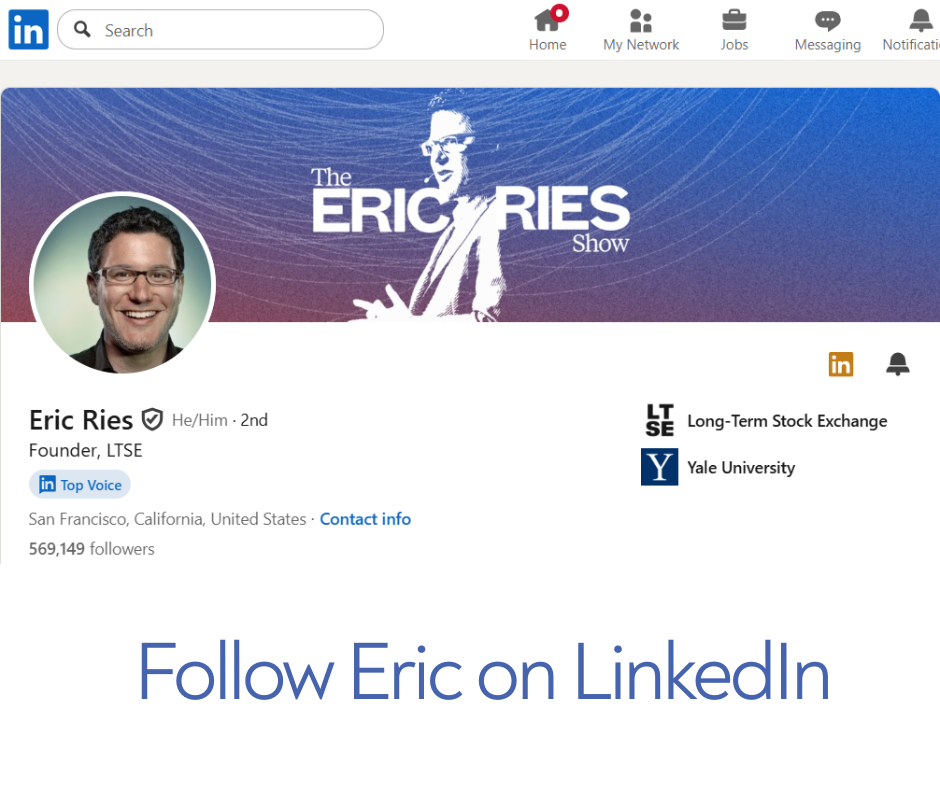This screenshot has height=788, width=940.
Task: Click the LinkedIn logo in the top bar
Action: pyautogui.click(x=28, y=29)
